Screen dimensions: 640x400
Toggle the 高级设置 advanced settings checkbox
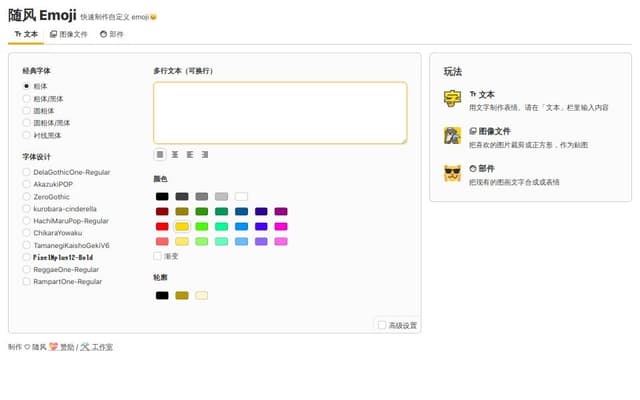[x=382, y=325]
